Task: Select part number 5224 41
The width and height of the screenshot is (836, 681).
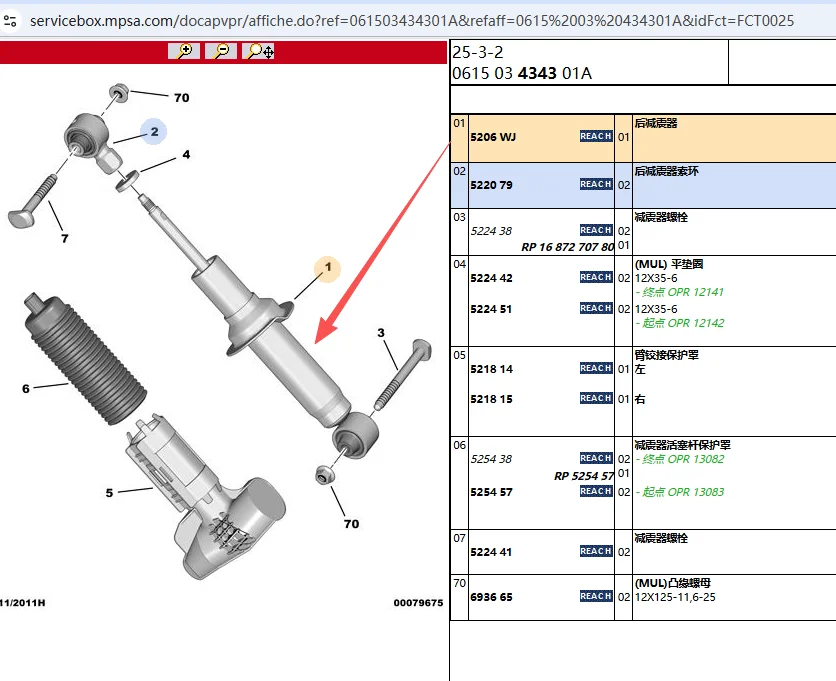Action: tap(491, 552)
